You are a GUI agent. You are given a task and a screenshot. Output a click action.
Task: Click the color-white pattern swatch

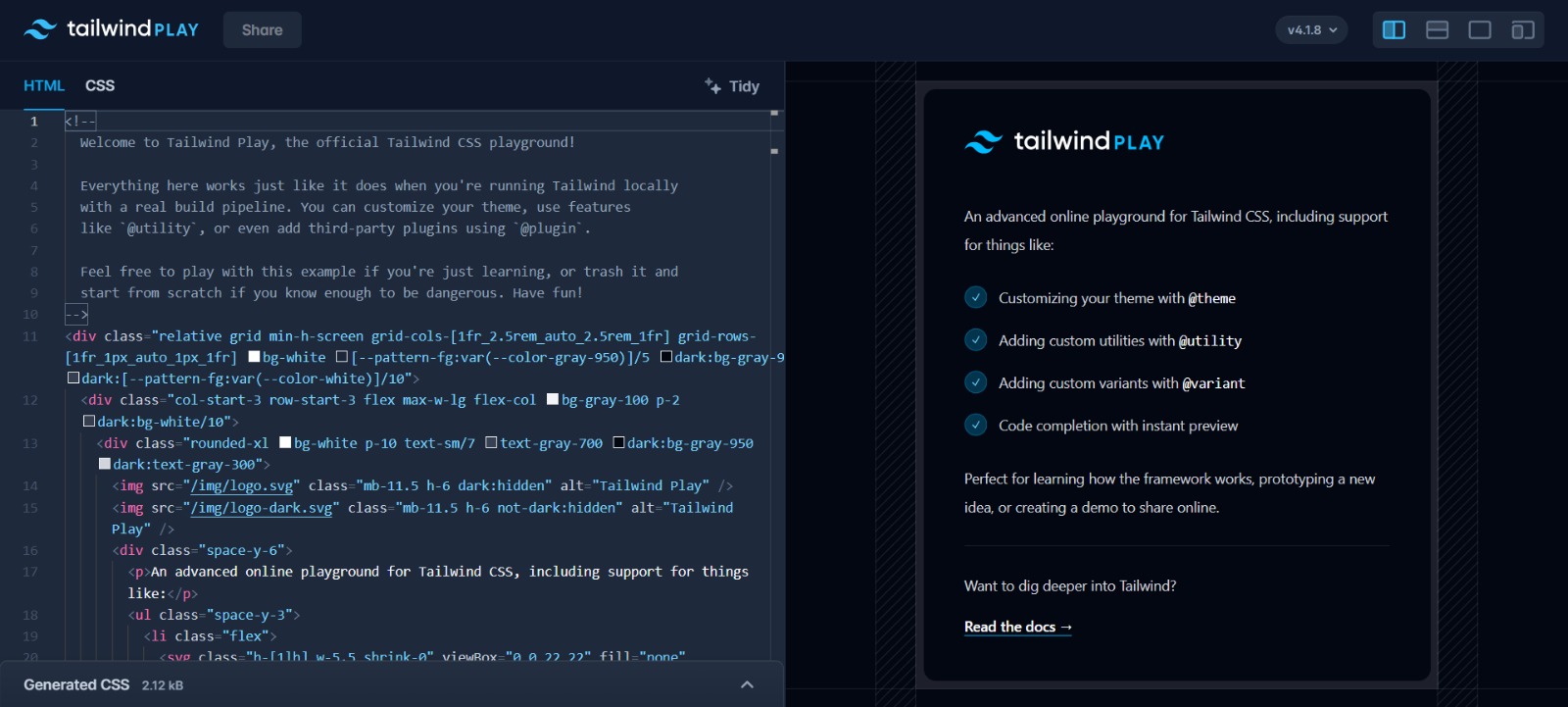tap(73, 378)
